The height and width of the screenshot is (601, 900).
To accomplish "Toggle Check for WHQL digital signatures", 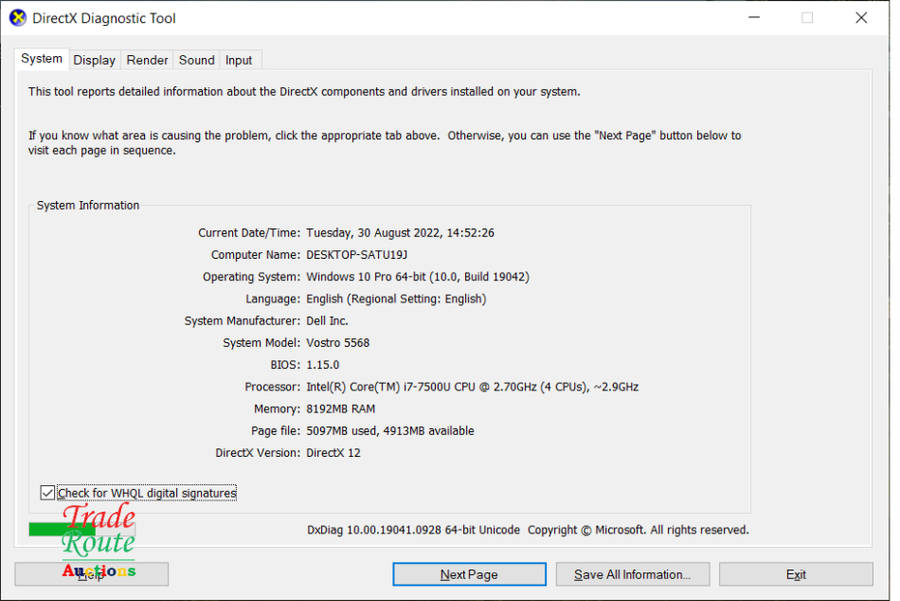I will pyautogui.click(x=48, y=493).
